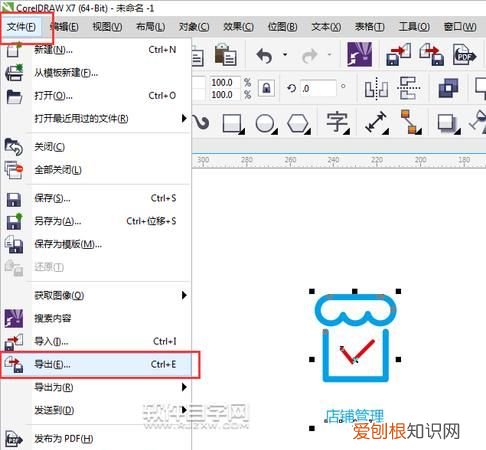Open the 表格(T) menu
This screenshot has height=450, width=486.
(370, 27)
